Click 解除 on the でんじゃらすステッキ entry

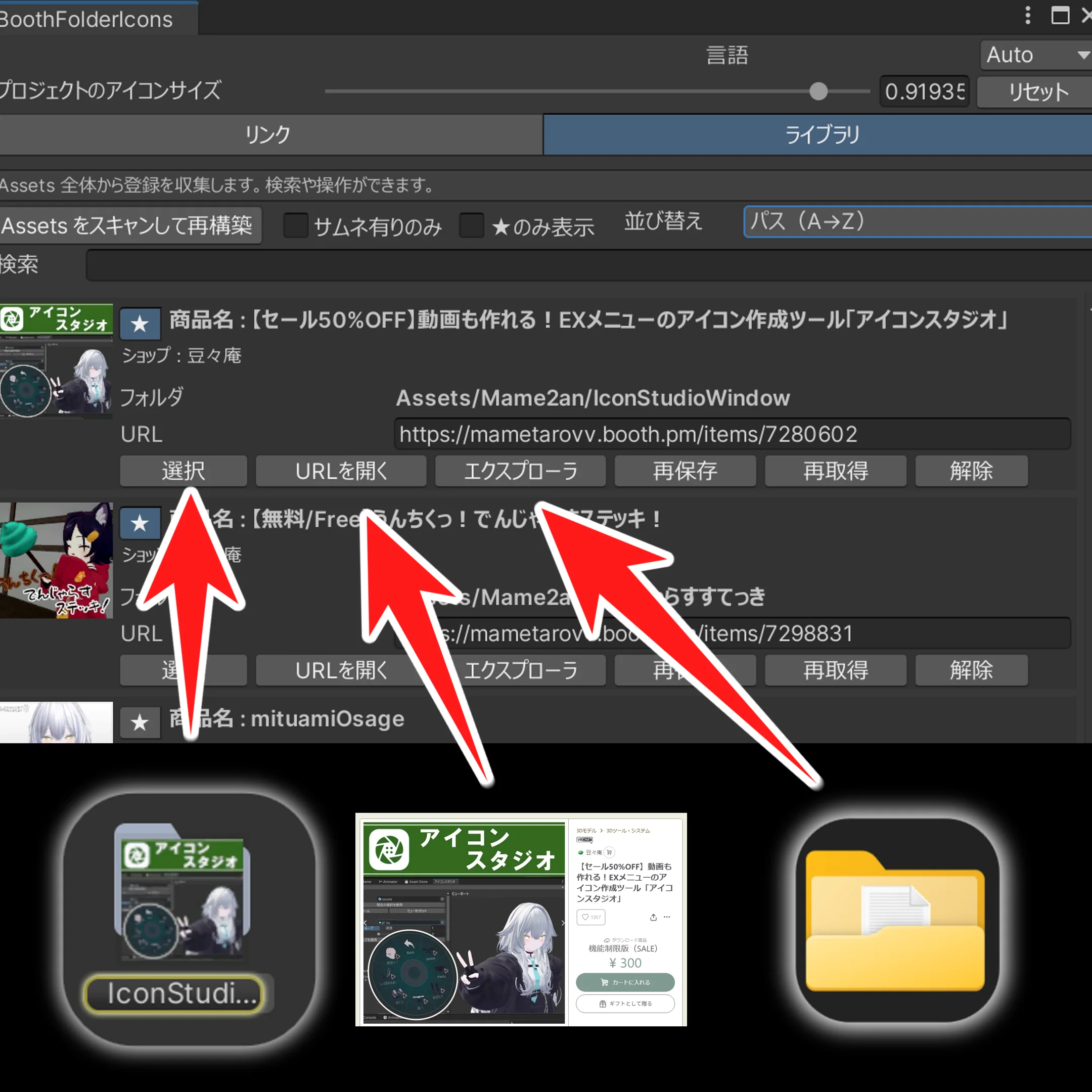[x=971, y=670]
